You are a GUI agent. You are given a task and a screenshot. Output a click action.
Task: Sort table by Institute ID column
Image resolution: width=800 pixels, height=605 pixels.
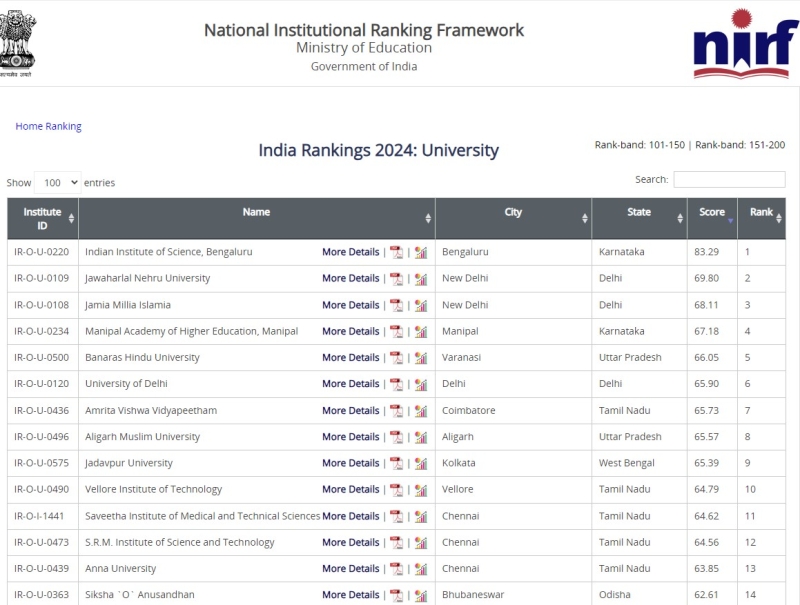pyautogui.click(x=43, y=219)
